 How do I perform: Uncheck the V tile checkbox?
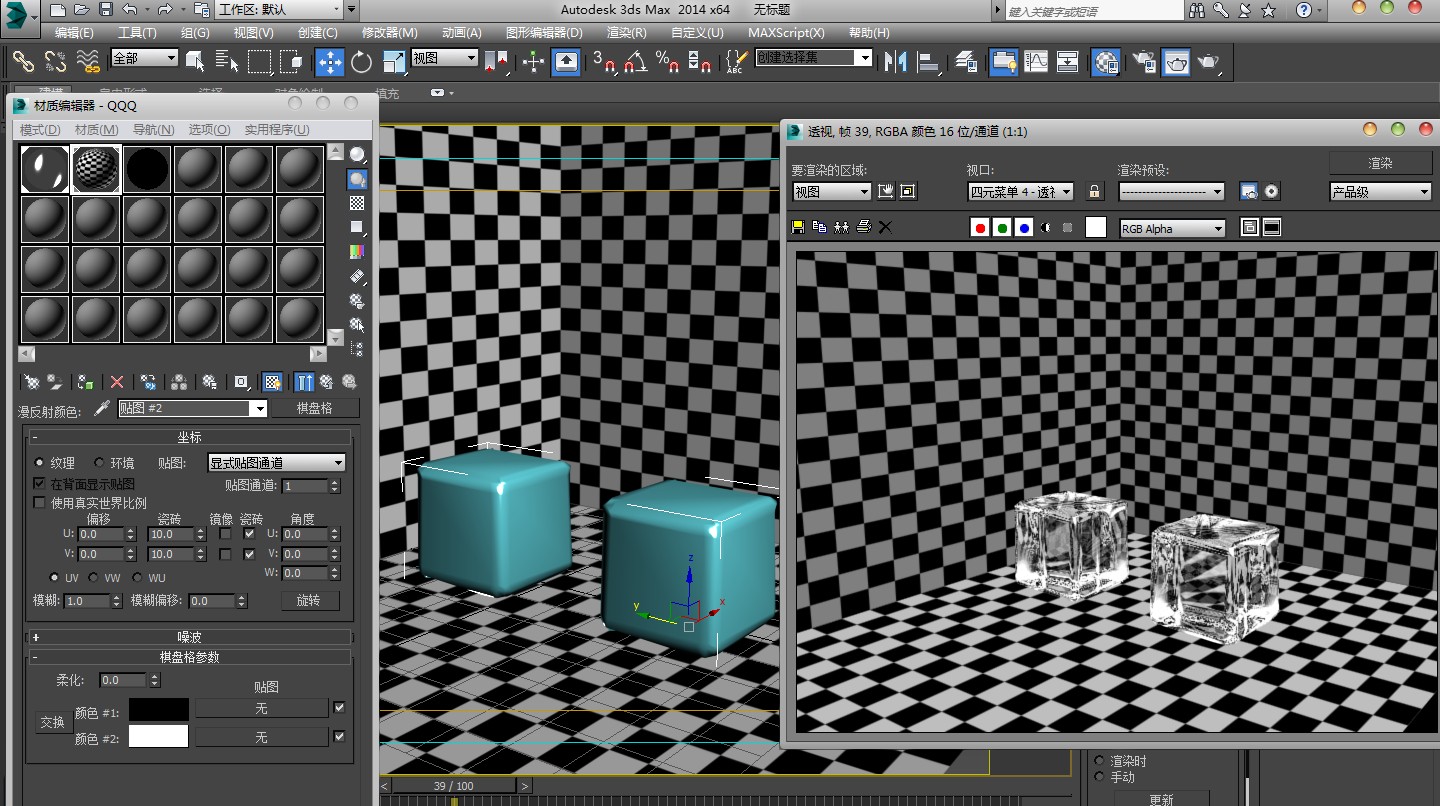point(249,554)
